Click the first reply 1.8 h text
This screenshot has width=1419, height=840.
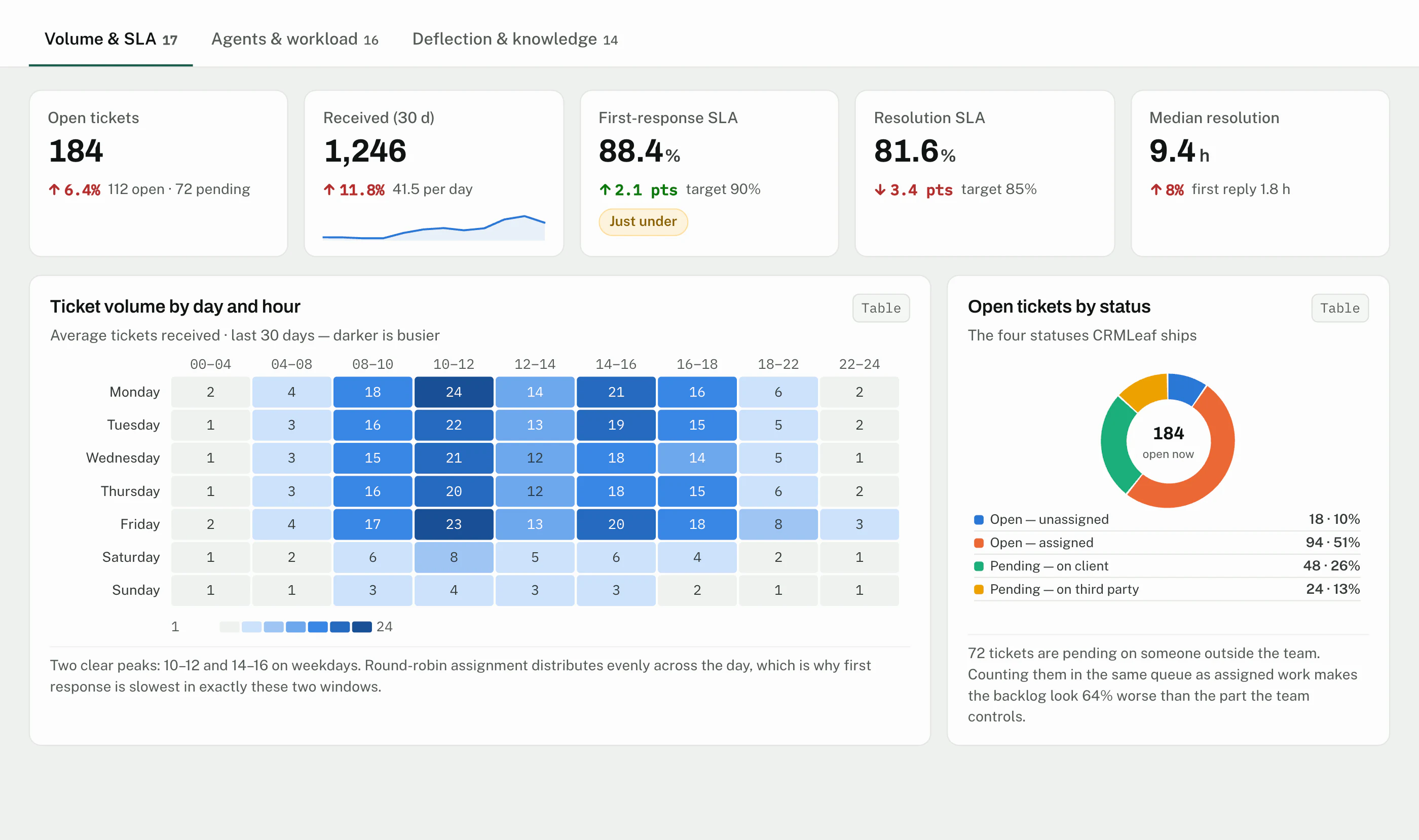[1241, 189]
